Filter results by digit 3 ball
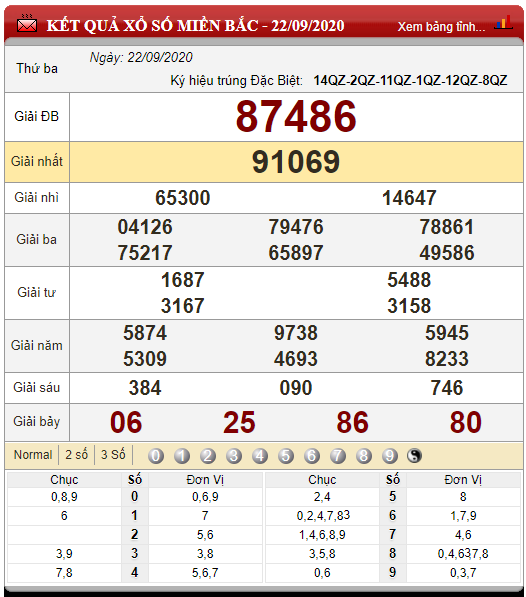Screen dimensions: 526x597 click(234, 456)
